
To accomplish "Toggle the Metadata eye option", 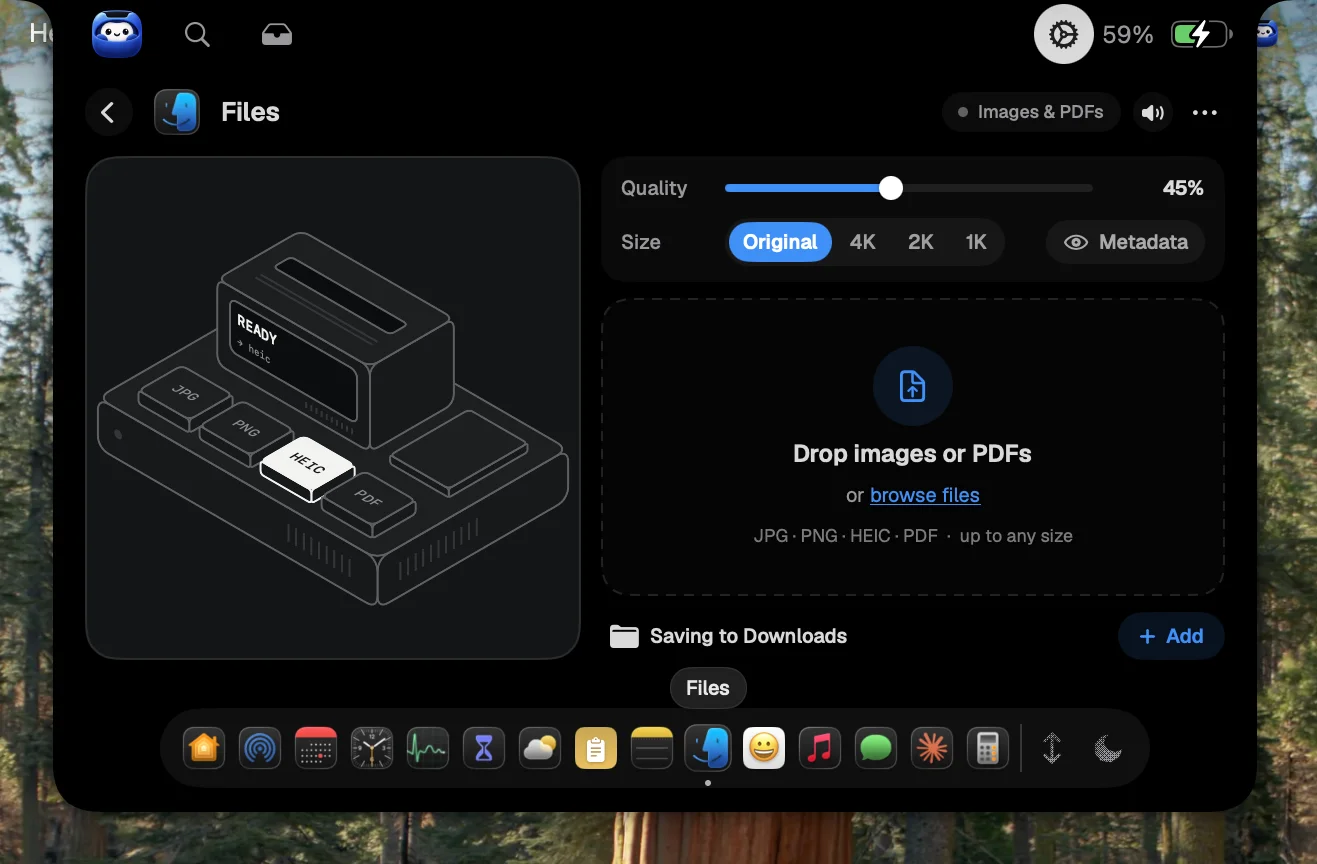I will coord(1126,242).
